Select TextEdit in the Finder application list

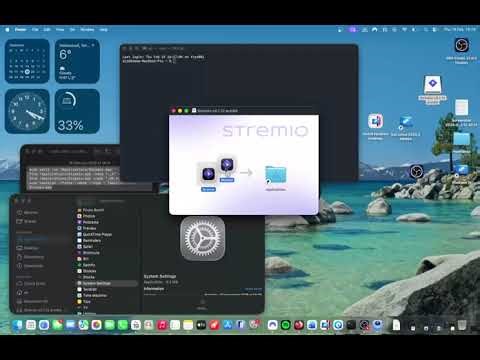[87, 289]
